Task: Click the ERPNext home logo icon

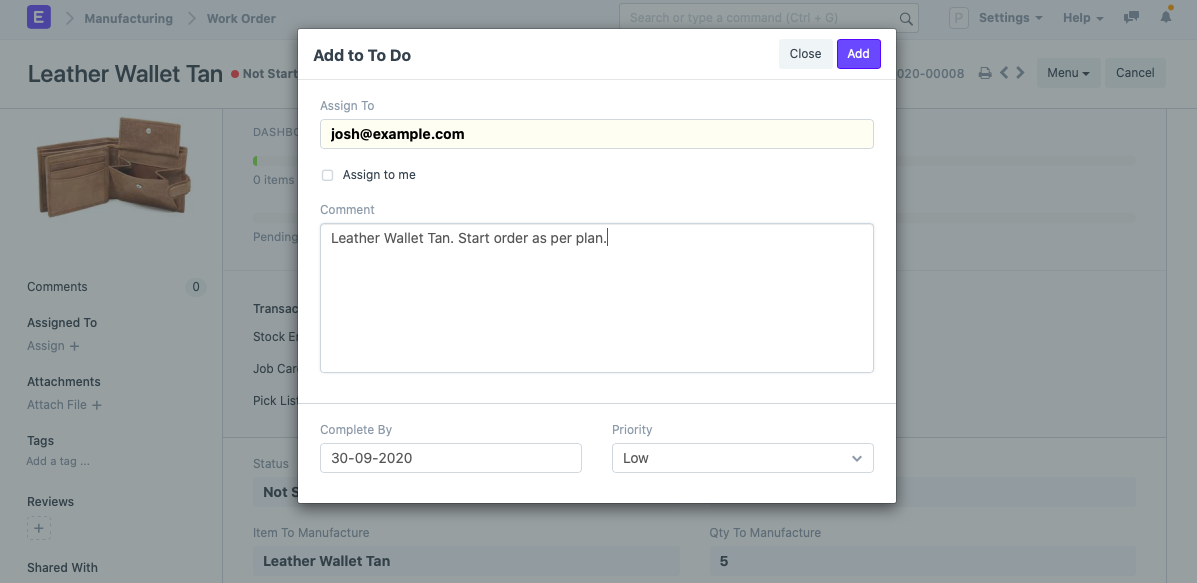Action: coord(39,17)
